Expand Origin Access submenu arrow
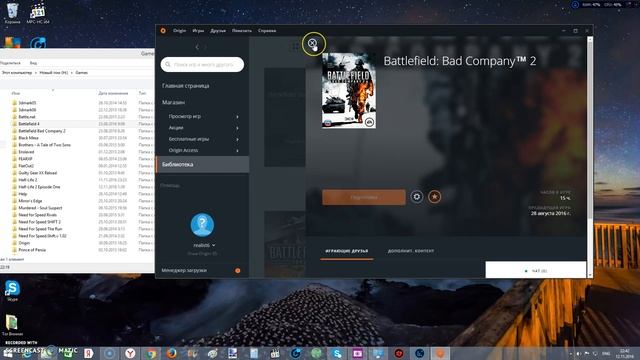This screenshot has height=360, width=640. coord(237,151)
